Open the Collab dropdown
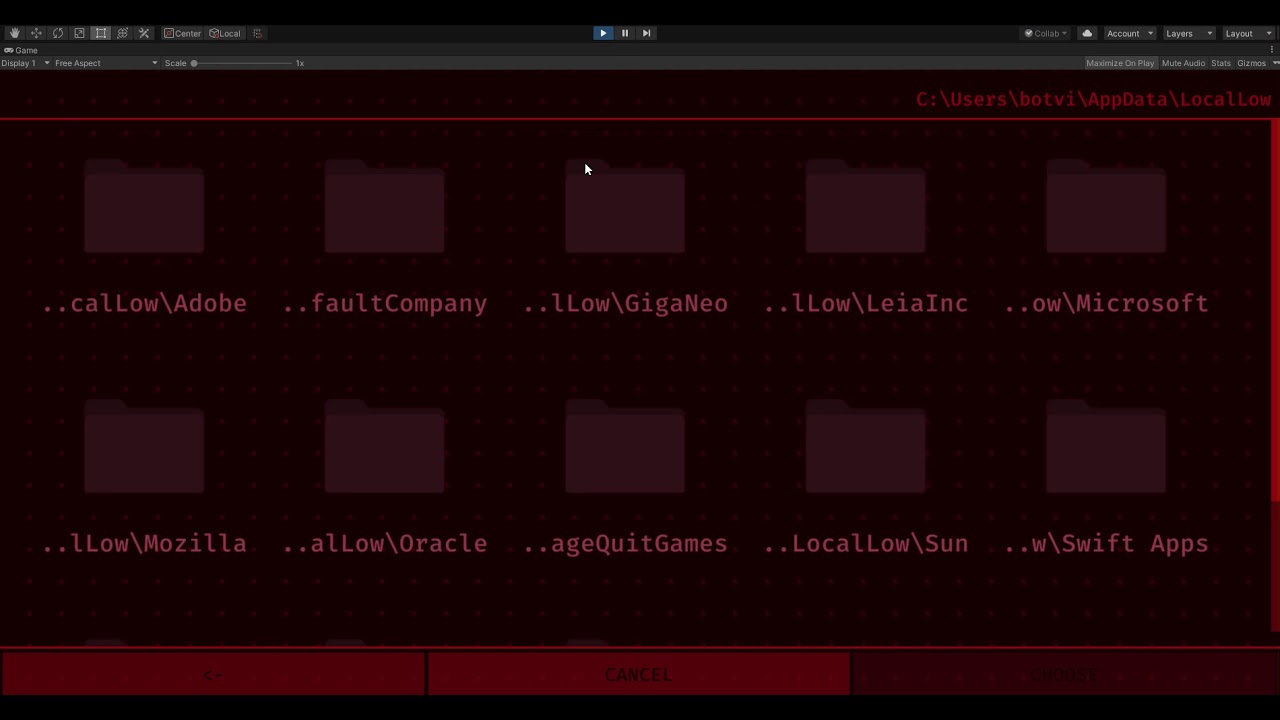The image size is (1280, 720). pos(1046,33)
